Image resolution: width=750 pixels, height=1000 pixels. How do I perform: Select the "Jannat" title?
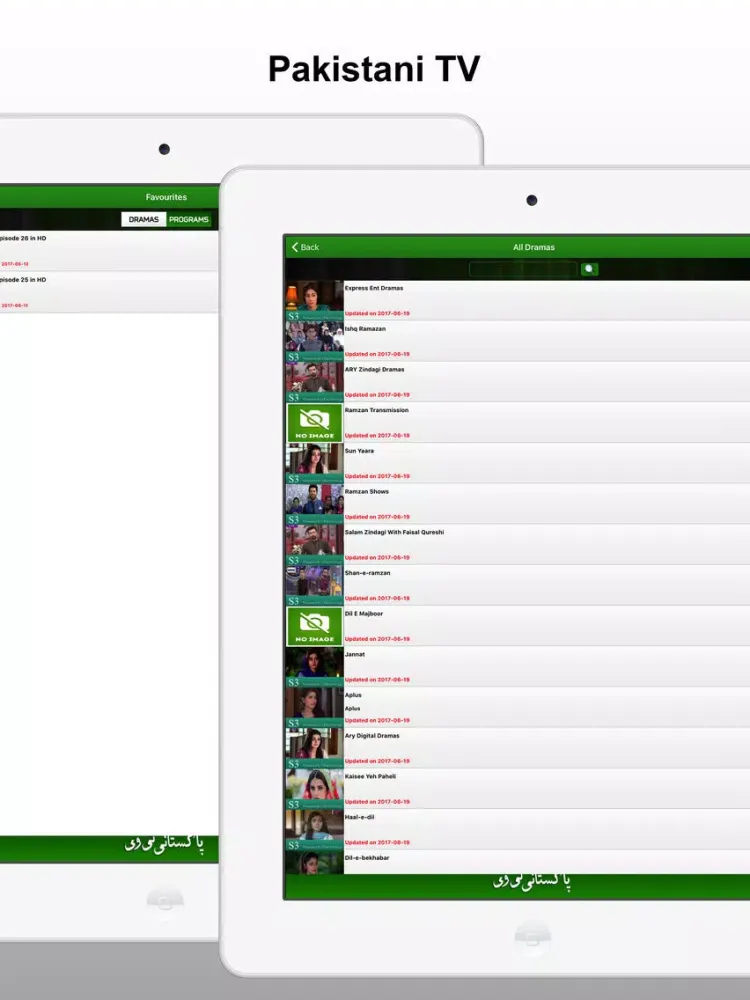[x=355, y=654]
